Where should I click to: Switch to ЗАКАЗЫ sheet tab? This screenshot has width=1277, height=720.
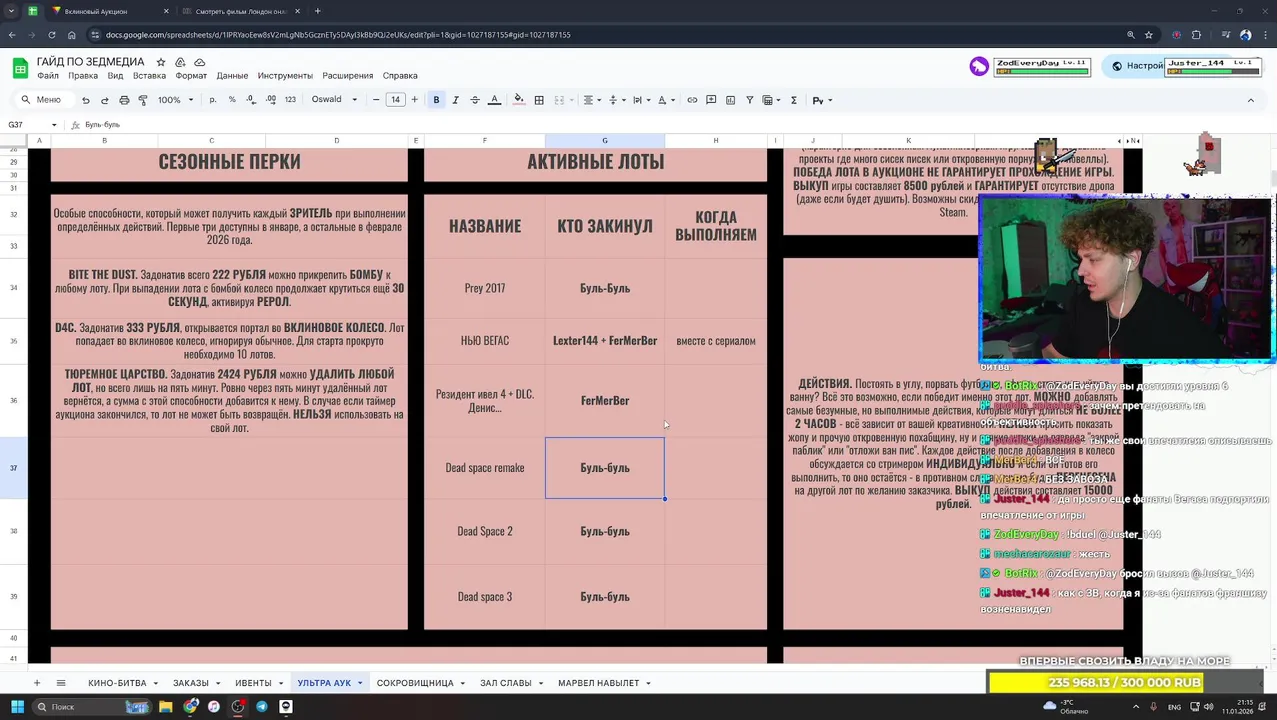pos(191,683)
